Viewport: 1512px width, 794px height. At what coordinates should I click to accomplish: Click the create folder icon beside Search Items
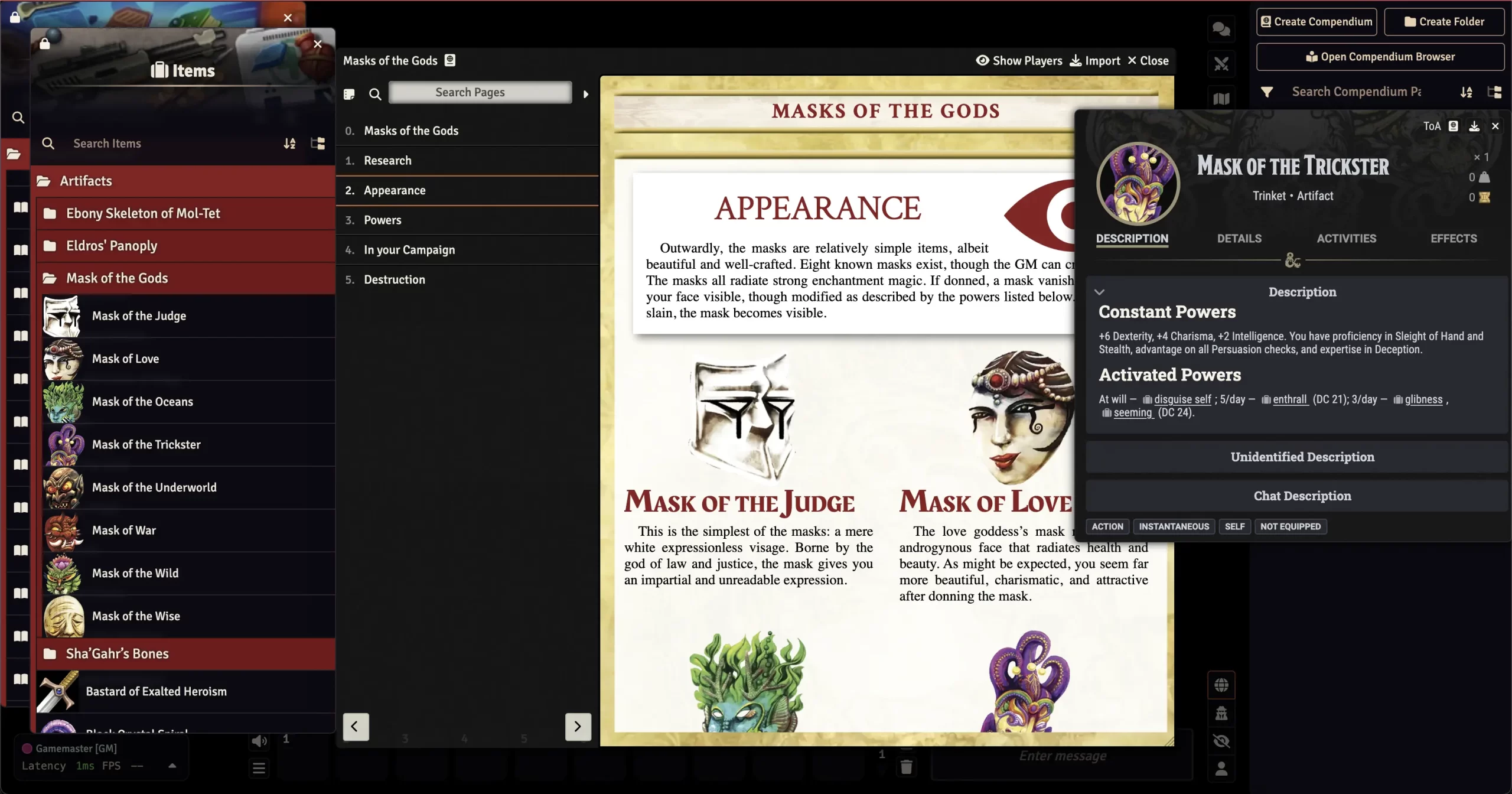coord(318,144)
